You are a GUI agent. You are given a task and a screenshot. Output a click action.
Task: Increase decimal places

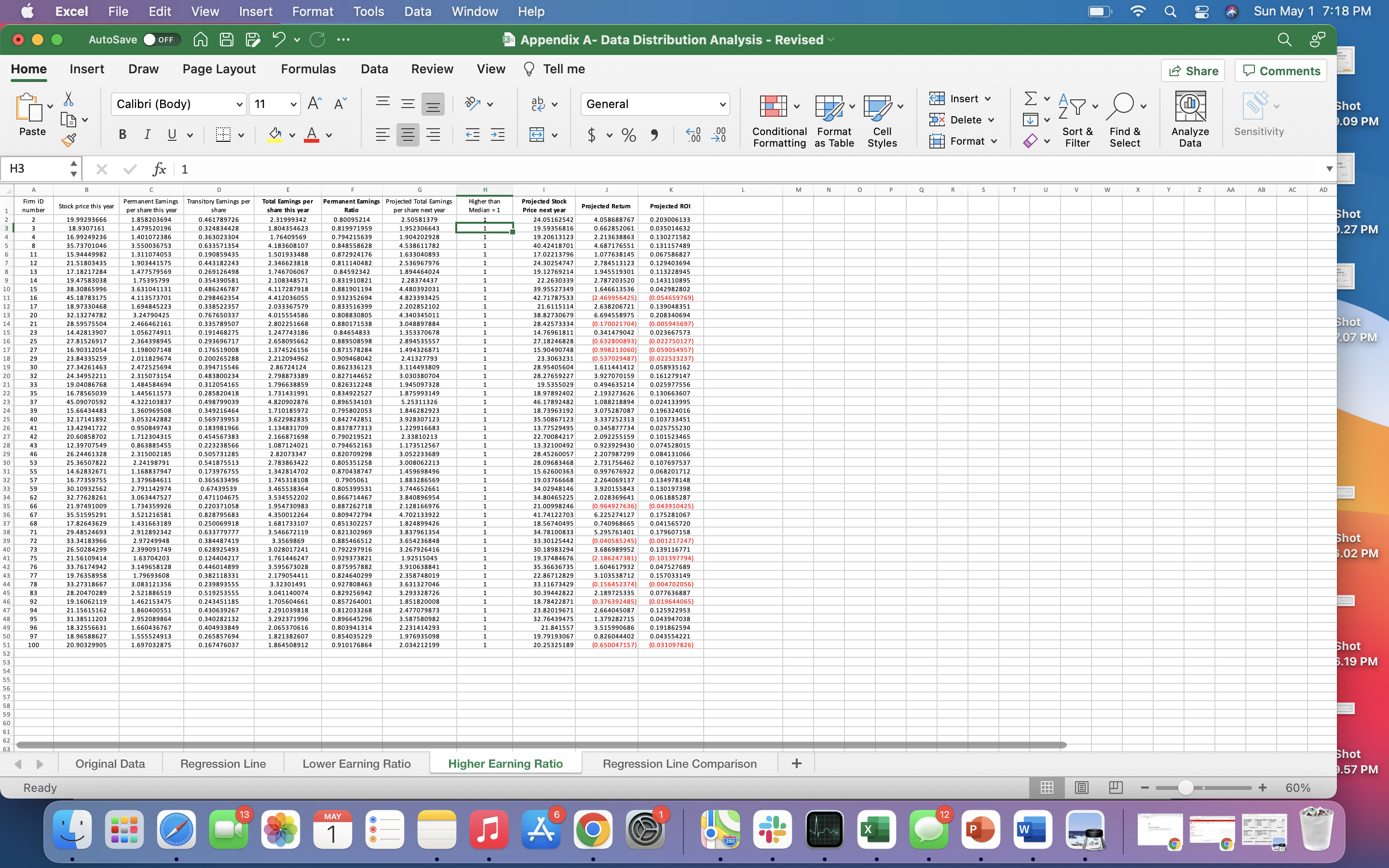point(692,135)
